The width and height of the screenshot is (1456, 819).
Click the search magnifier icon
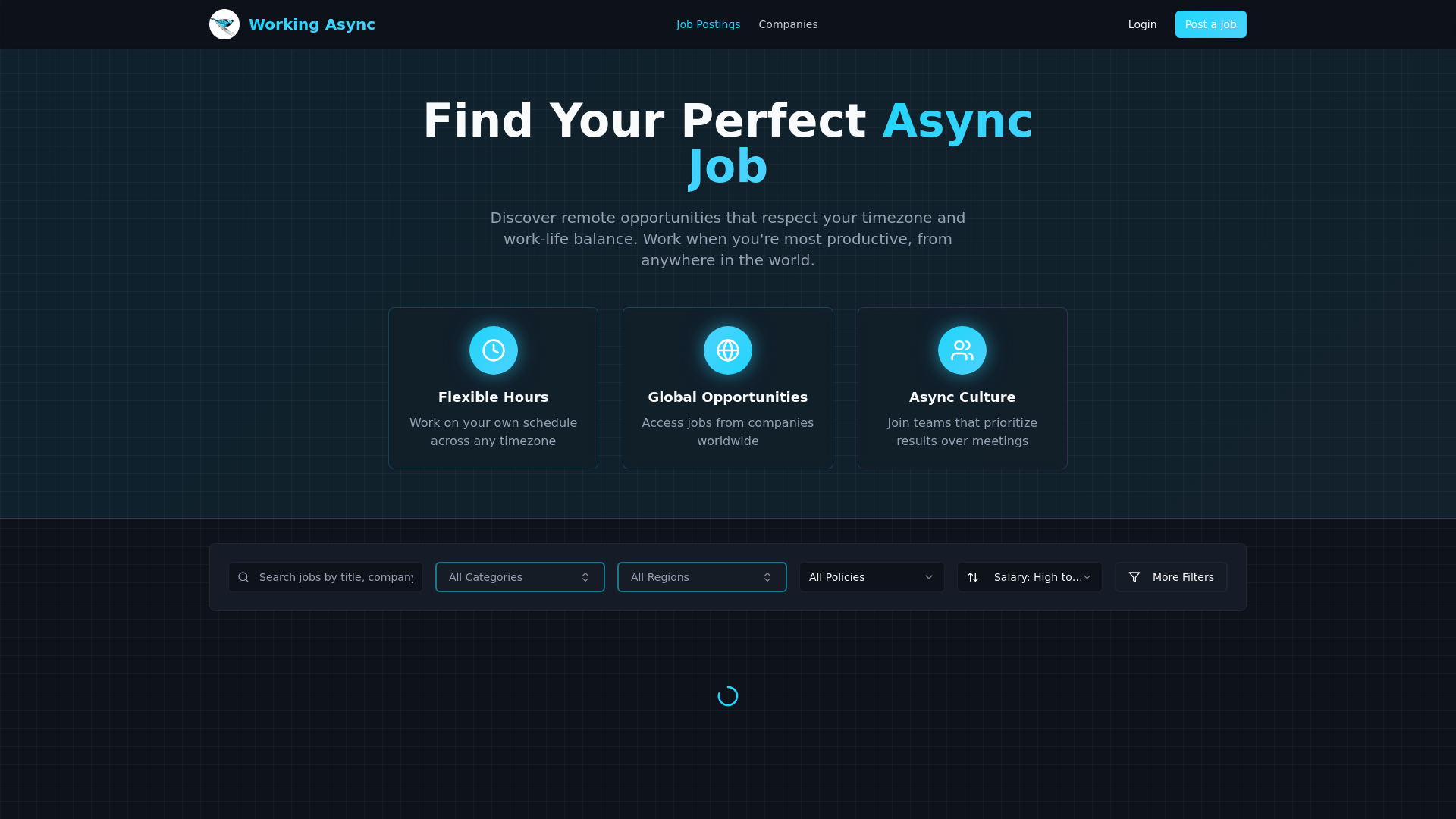243,577
